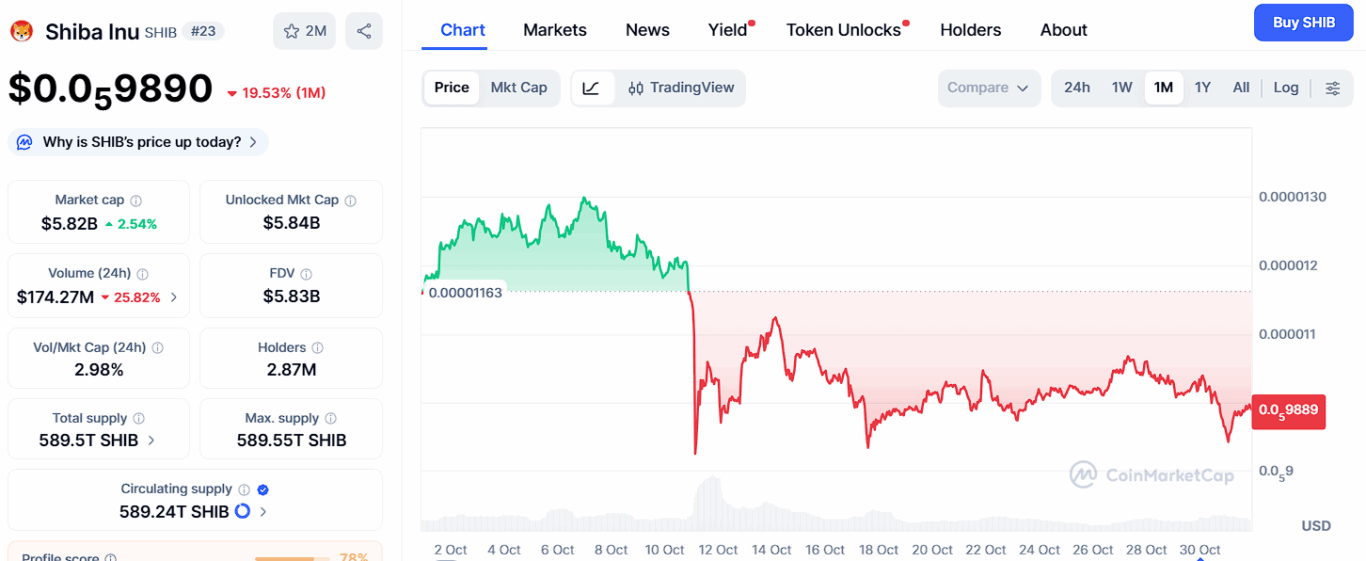Expand the Total supply chevron
Image resolution: width=1366 pixels, height=561 pixels.
[x=152, y=440]
